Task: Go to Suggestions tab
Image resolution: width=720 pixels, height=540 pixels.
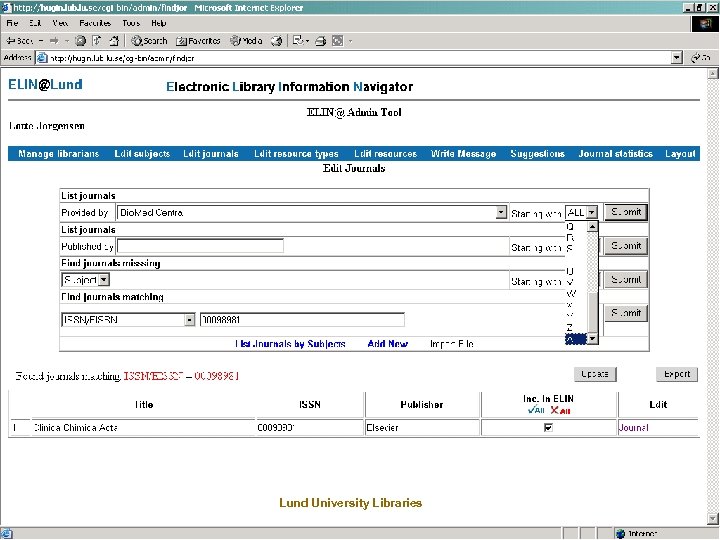Action: point(537,154)
